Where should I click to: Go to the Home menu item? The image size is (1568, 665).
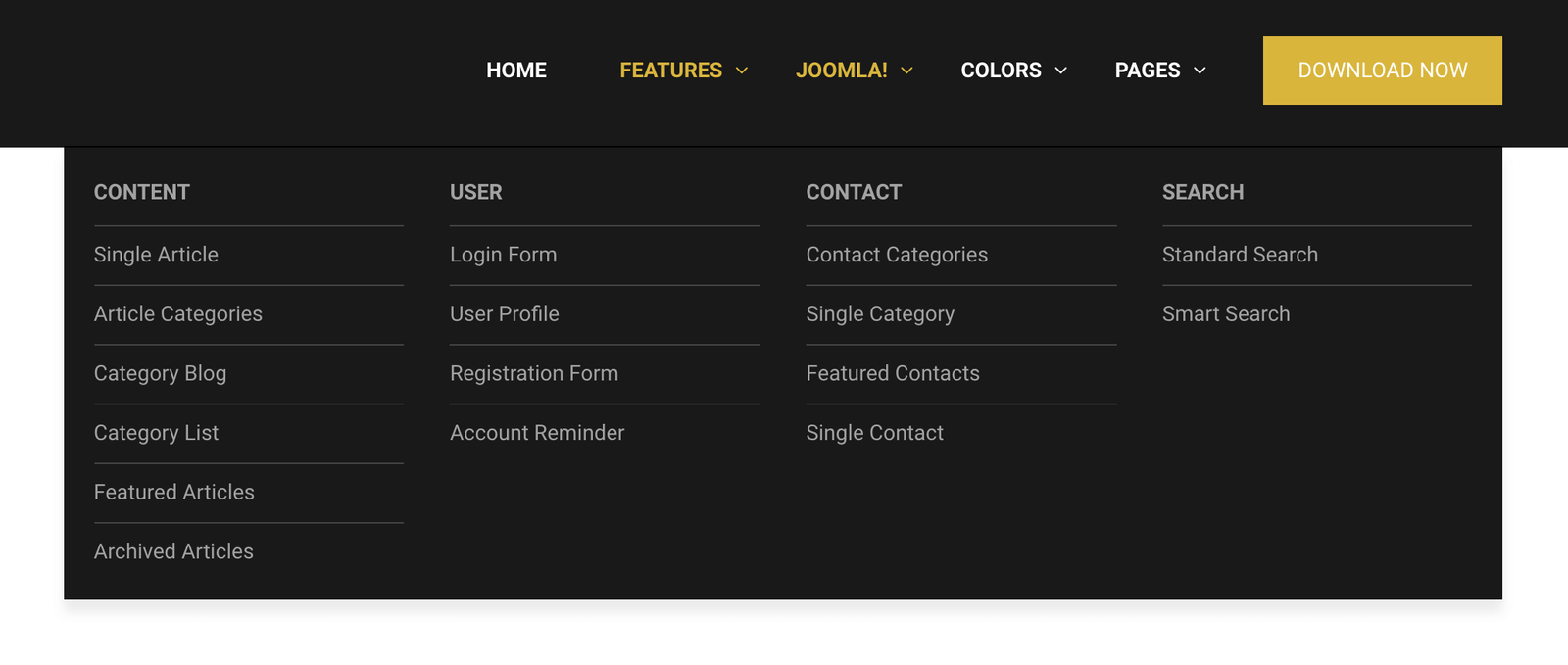[516, 71]
